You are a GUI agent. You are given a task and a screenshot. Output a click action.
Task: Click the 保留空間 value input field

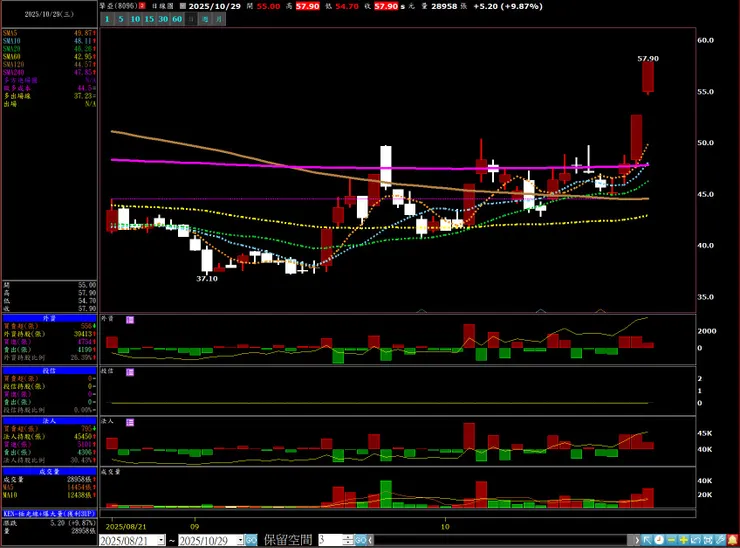[330, 540]
